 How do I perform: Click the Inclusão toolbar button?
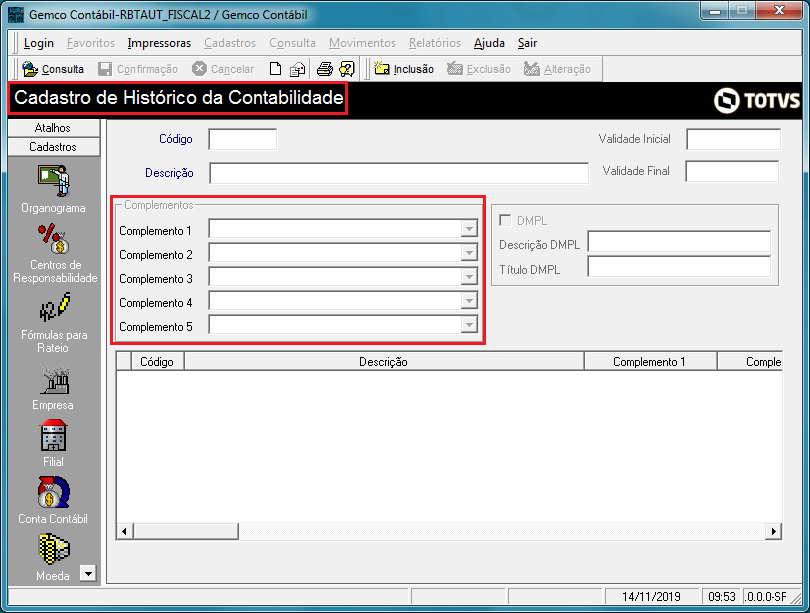(x=404, y=69)
